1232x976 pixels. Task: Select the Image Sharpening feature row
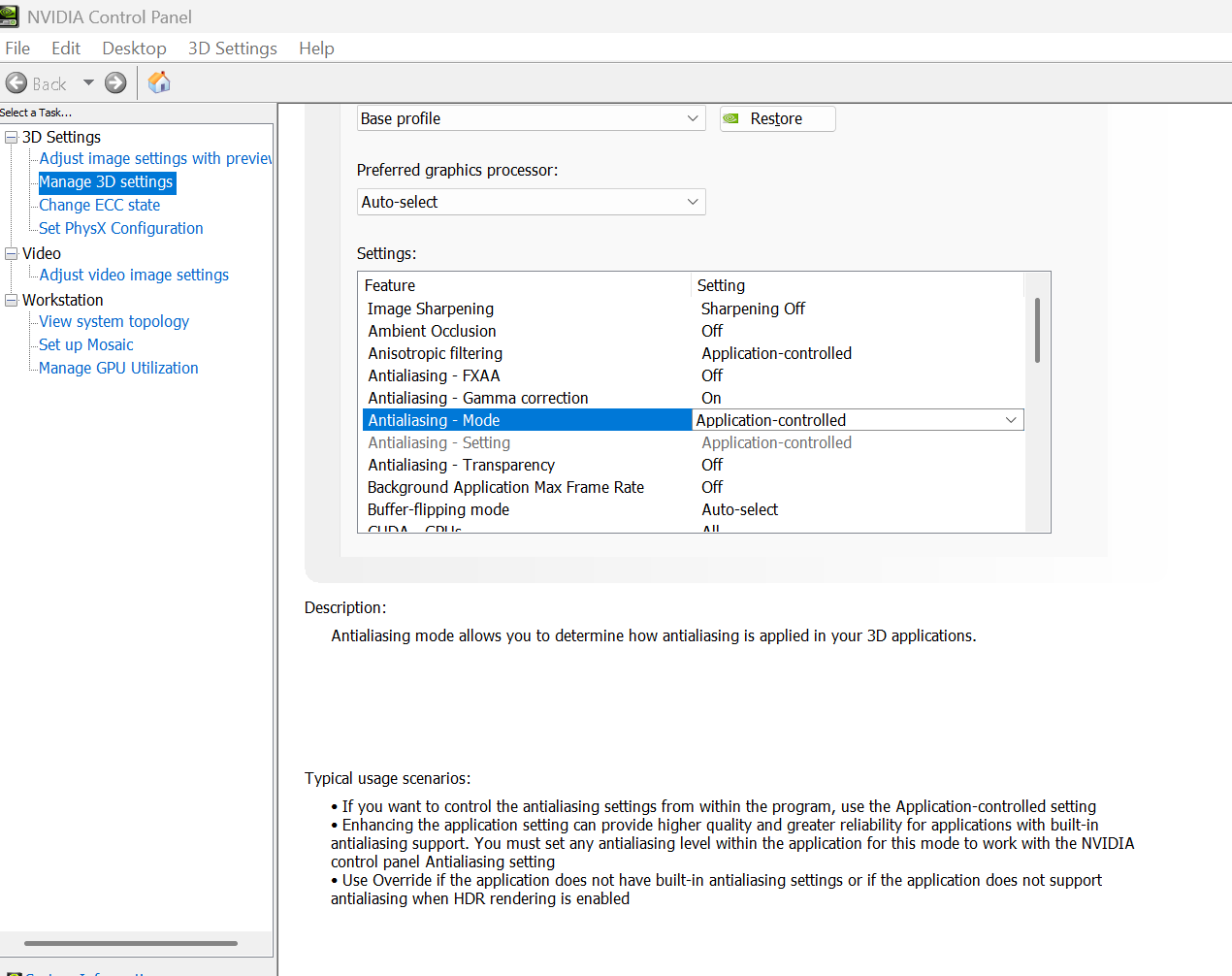pos(431,309)
